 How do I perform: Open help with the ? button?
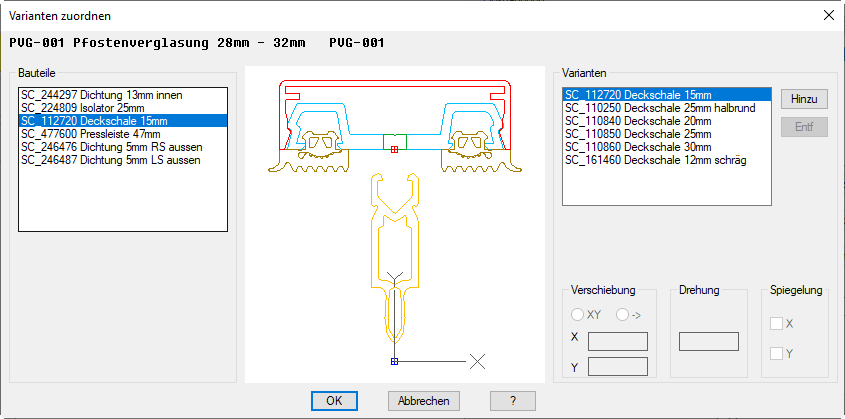[513, 400]
